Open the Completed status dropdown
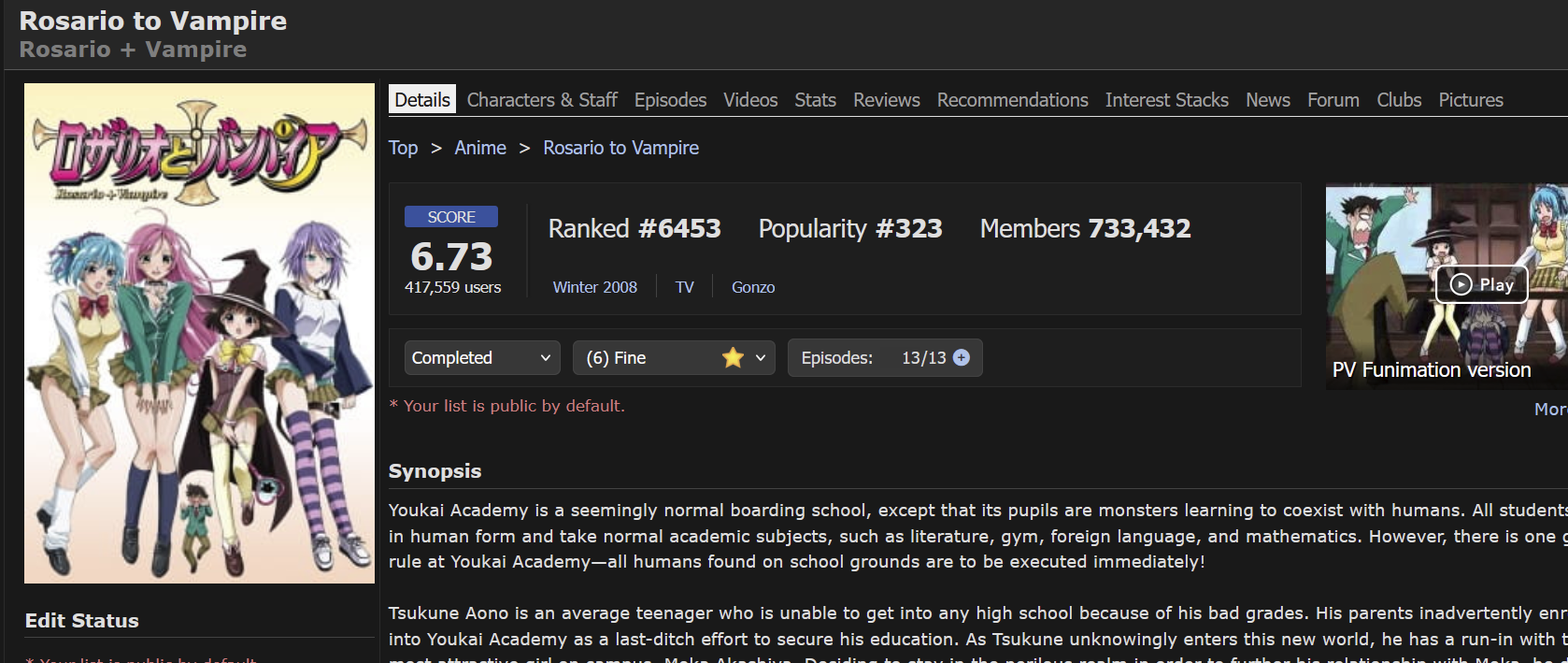 point(482,357)
